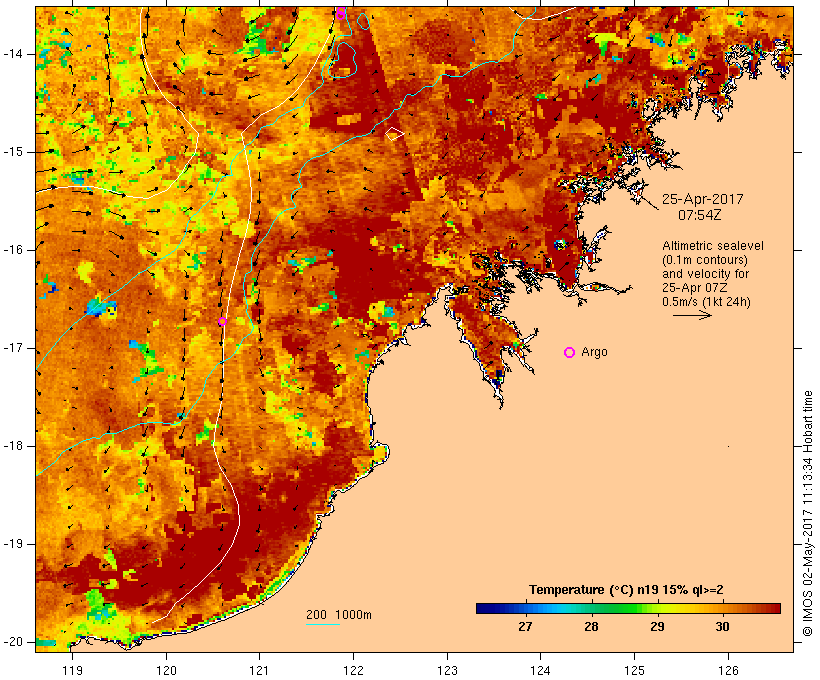
Task: Click the small white diamond contour near 15°S
Action: pos(394,134)
